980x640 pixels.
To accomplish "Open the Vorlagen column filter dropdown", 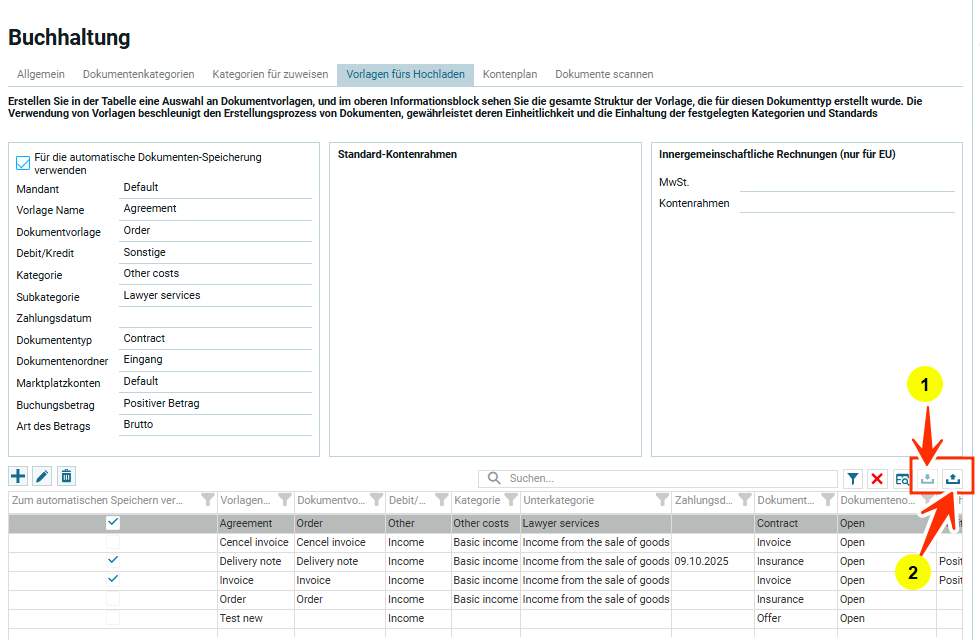I will [284, 500].
